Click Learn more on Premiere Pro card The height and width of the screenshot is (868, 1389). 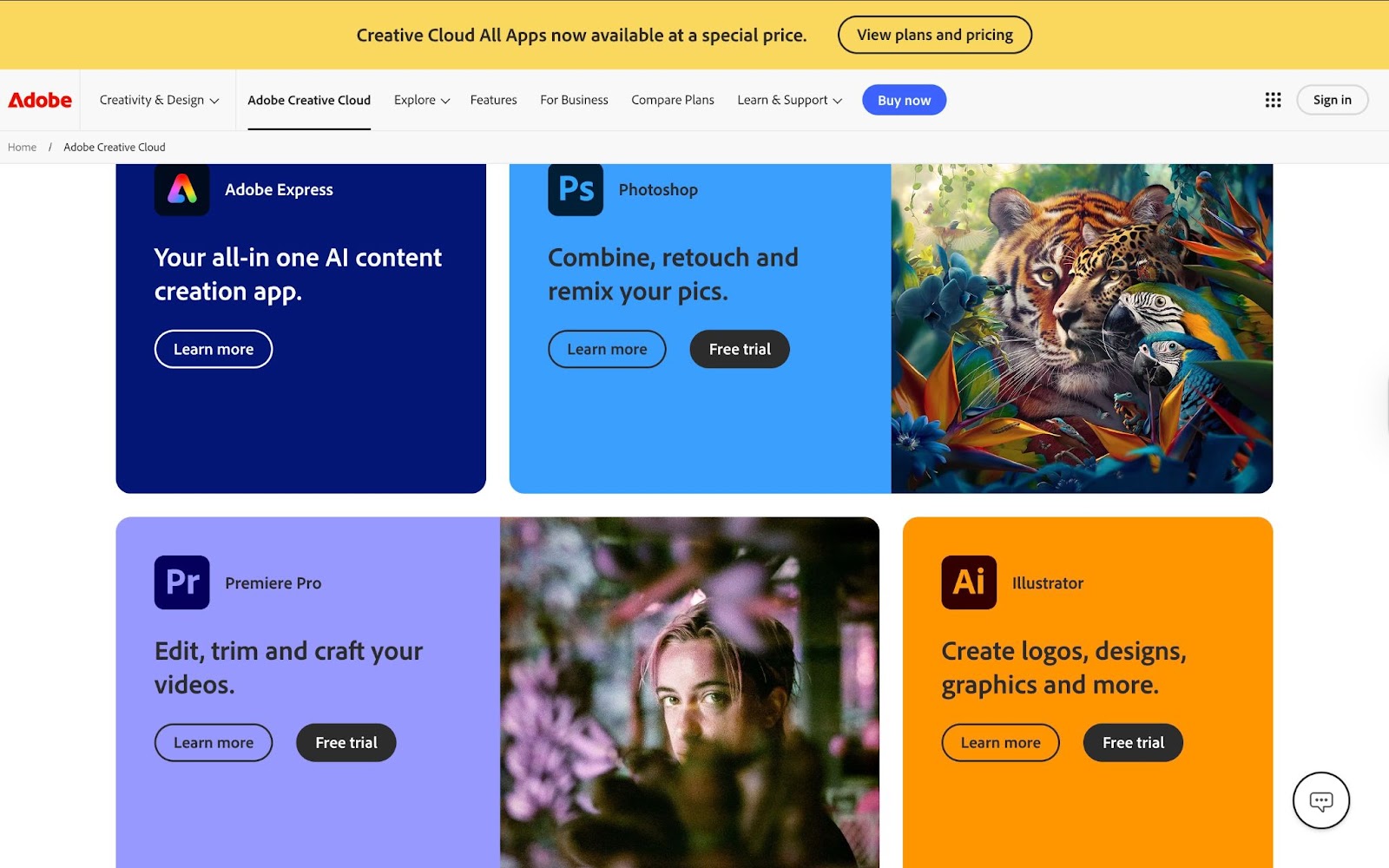214,742
